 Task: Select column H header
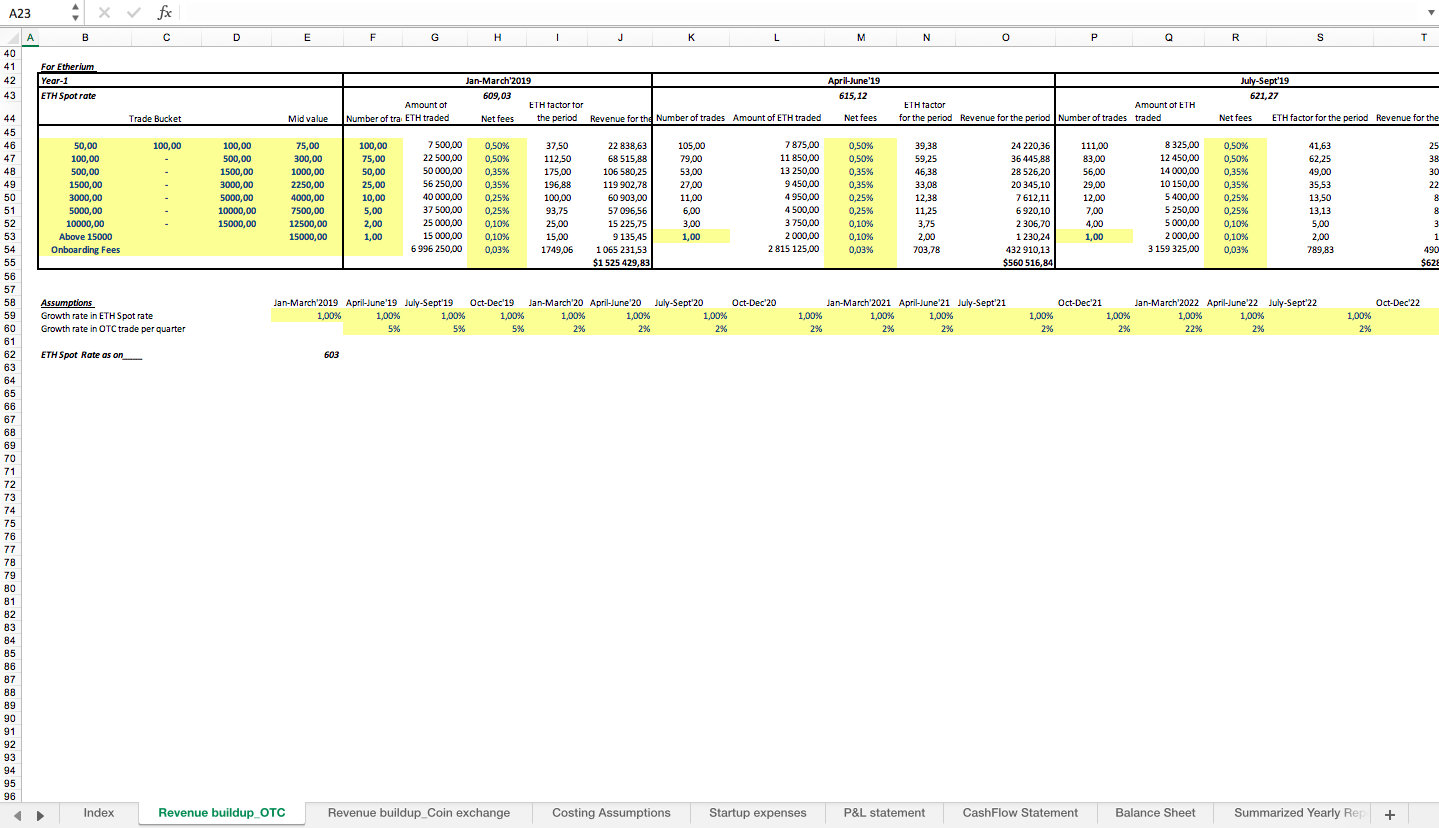[x=498, y=37]
